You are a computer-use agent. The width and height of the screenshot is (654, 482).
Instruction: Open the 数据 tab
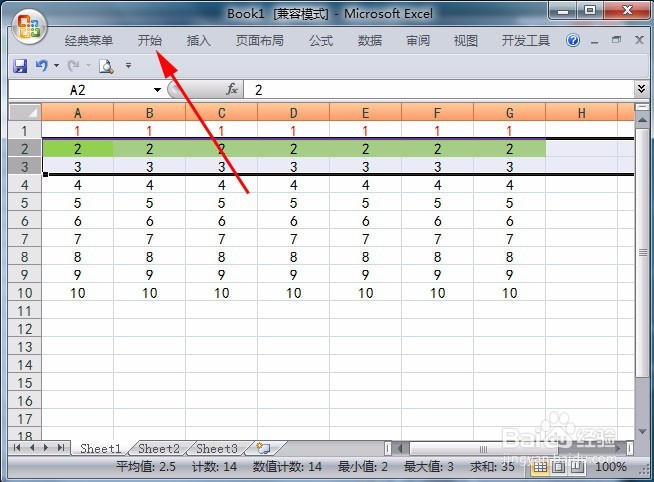(370, 40)
